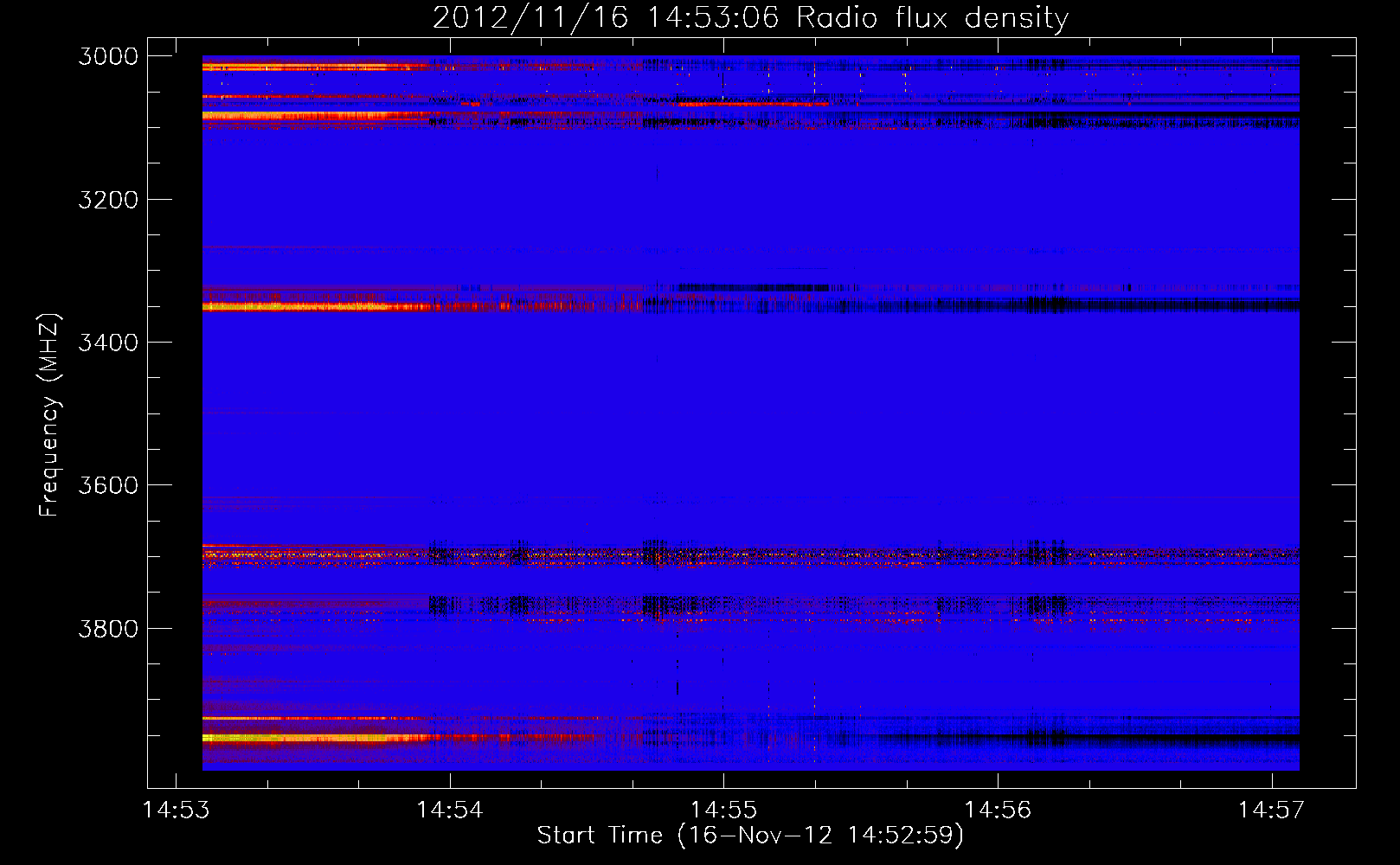Select the 3800 frequency axis label
This screenshot has height=865, width=1400.
tap(108, 628)
